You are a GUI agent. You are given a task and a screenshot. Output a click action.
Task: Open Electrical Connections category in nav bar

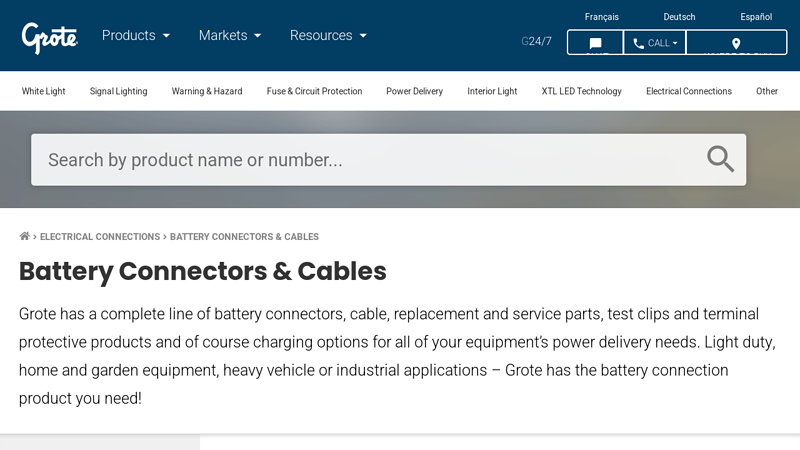[x=689, y=91]
